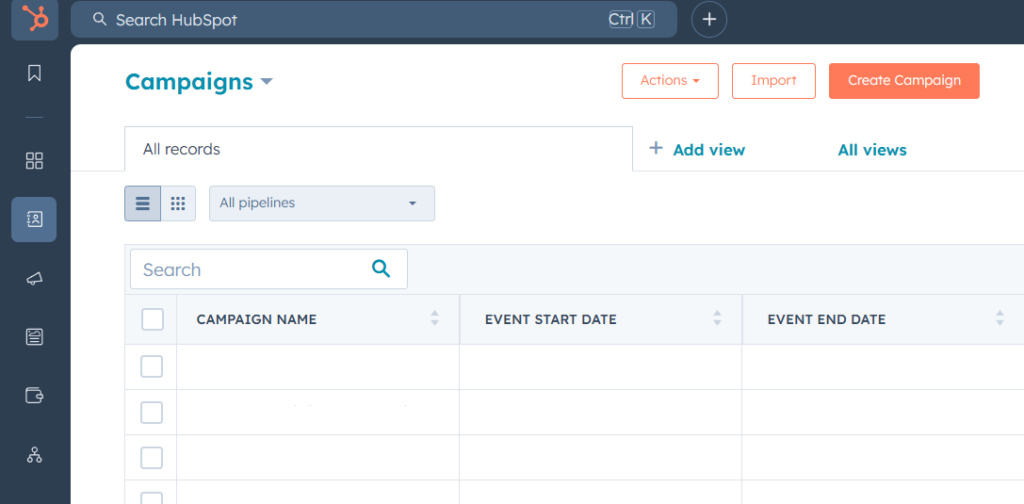Image resolution: width=1024 pixels, height=504 pixels.
Task: Click the plus quick-create button in top bar
Action: click(709, 19)
